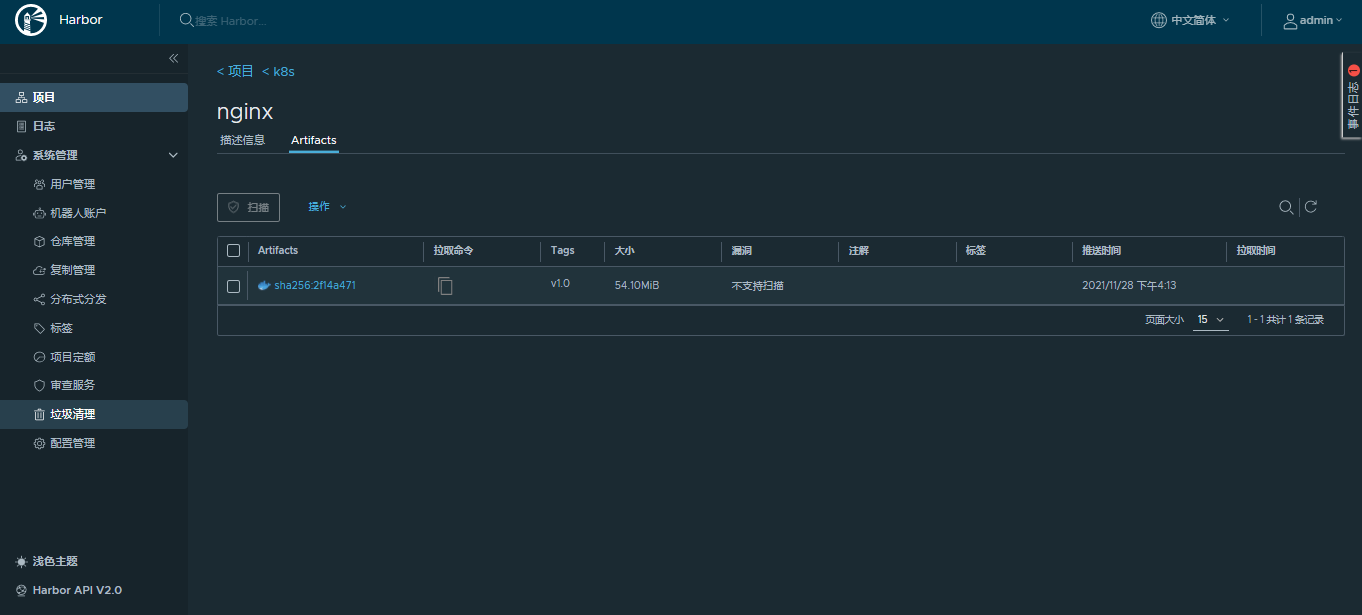Screen dimensions: 1362x615
Task: Click the 复制管理 replication cloud icon
Action: click(x=39, y=270)
